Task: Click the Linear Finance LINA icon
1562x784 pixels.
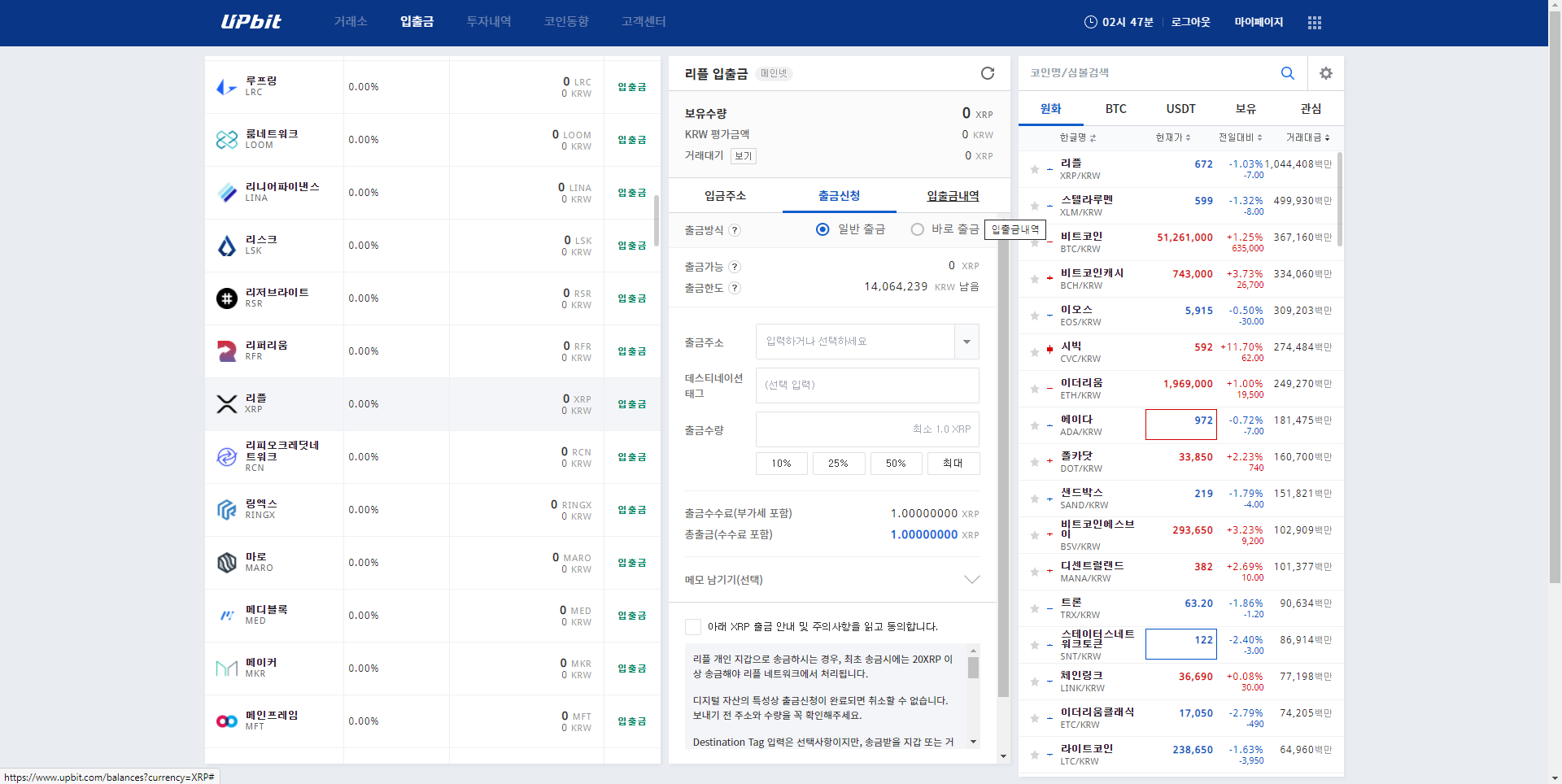Action: click(x=227, y=193)
